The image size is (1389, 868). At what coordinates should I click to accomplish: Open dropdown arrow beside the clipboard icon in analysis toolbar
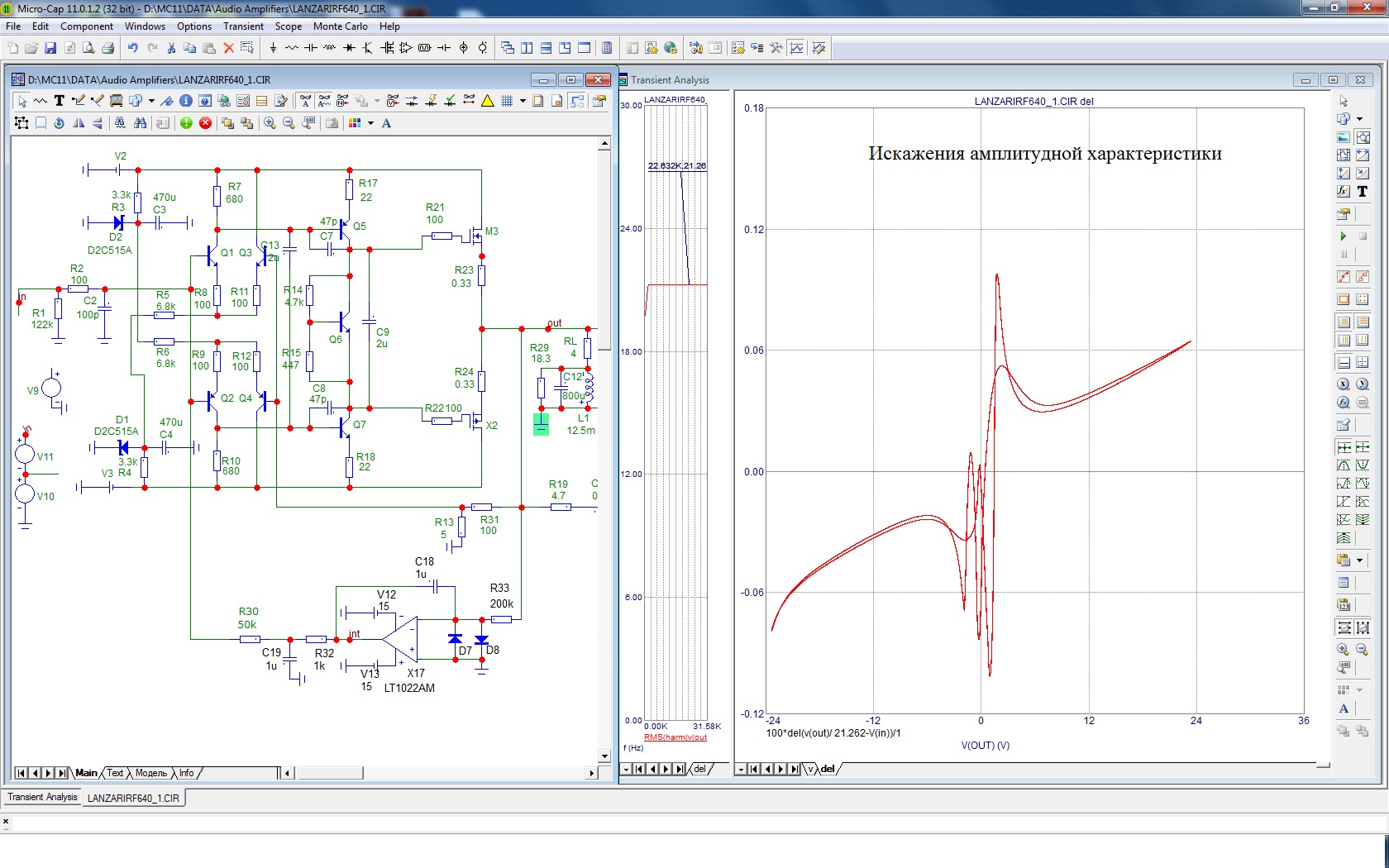pyautogui.click(x=1359, y=560)
